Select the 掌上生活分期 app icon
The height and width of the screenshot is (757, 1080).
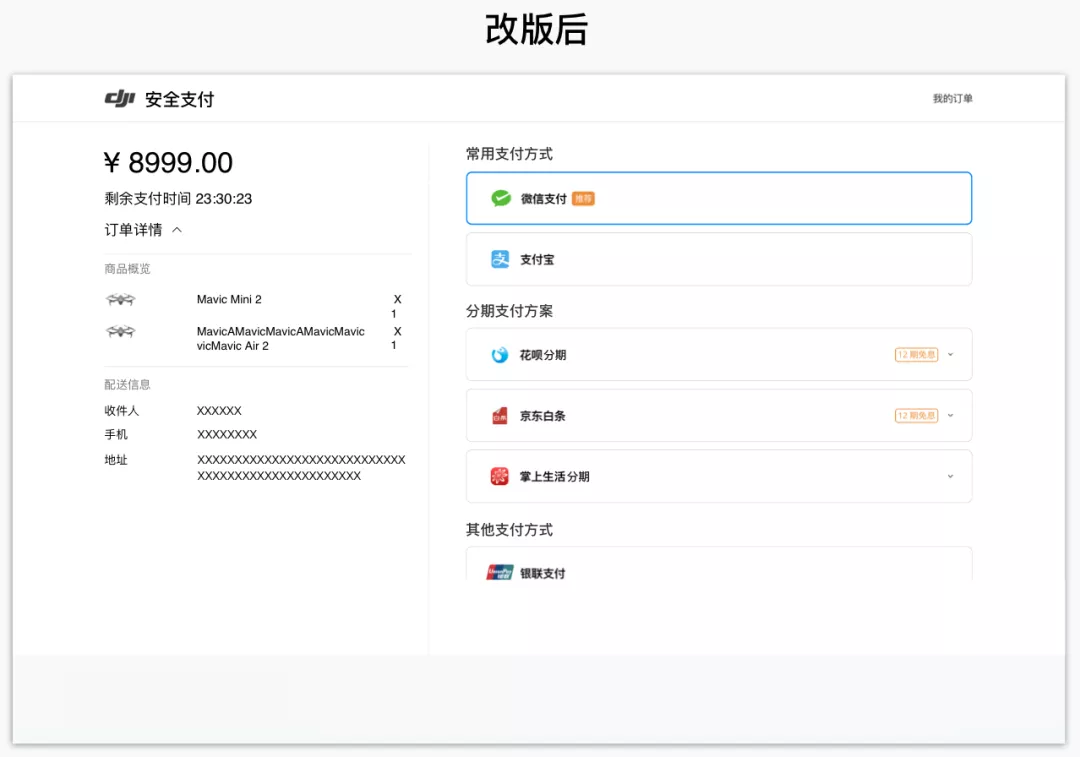[498, 476]
